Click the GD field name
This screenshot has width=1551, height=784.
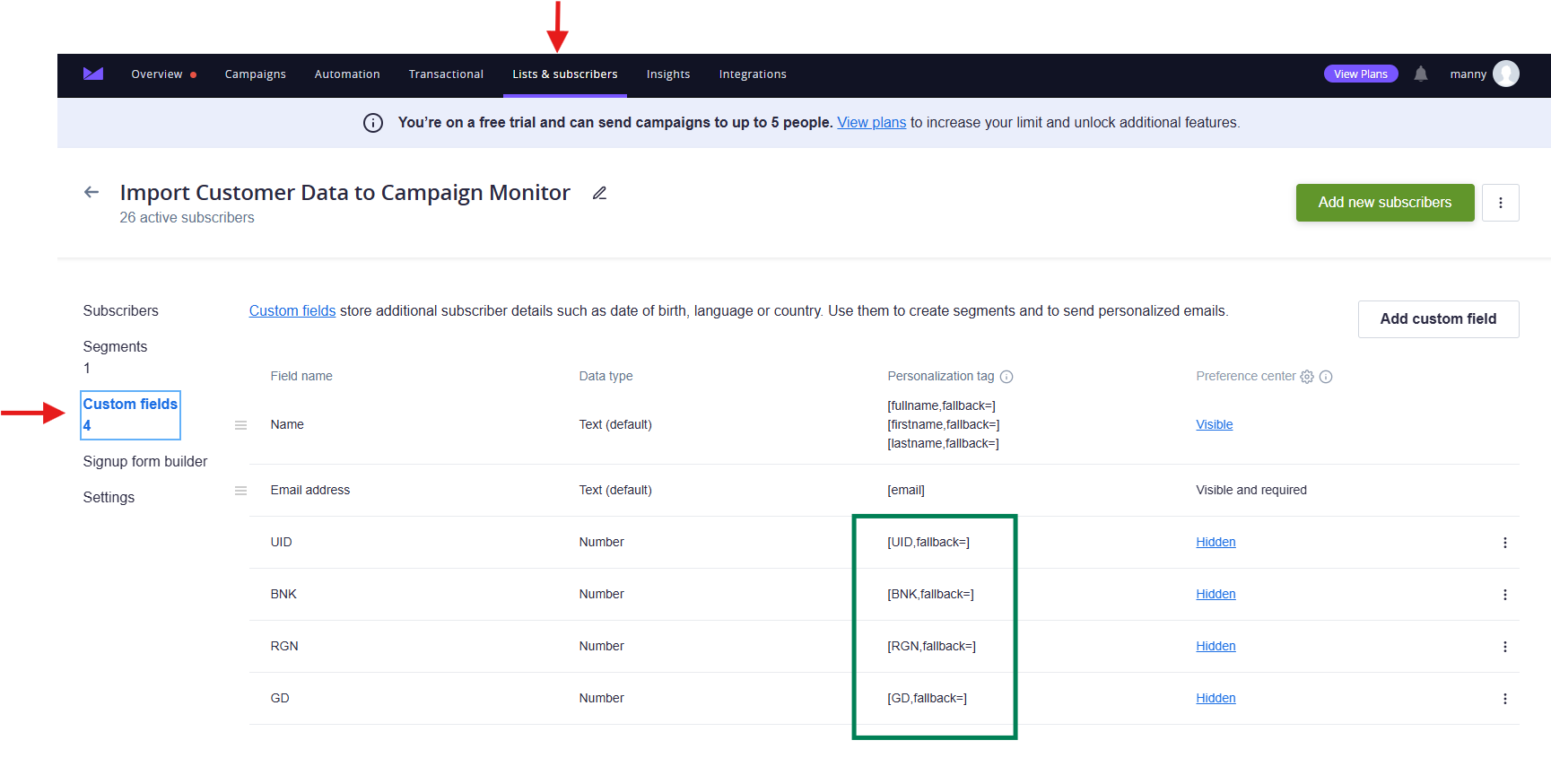280,699
